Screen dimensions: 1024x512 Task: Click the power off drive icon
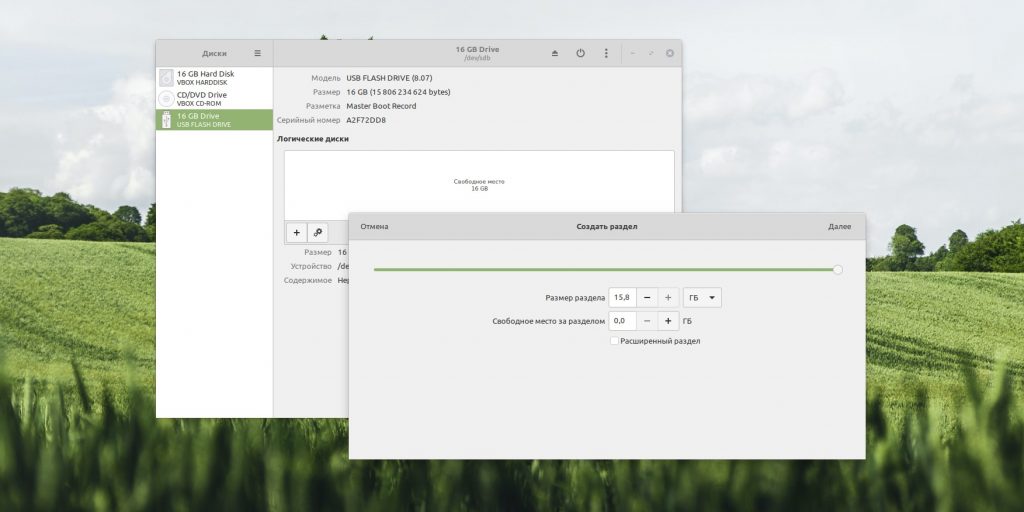tap(580, 54)
